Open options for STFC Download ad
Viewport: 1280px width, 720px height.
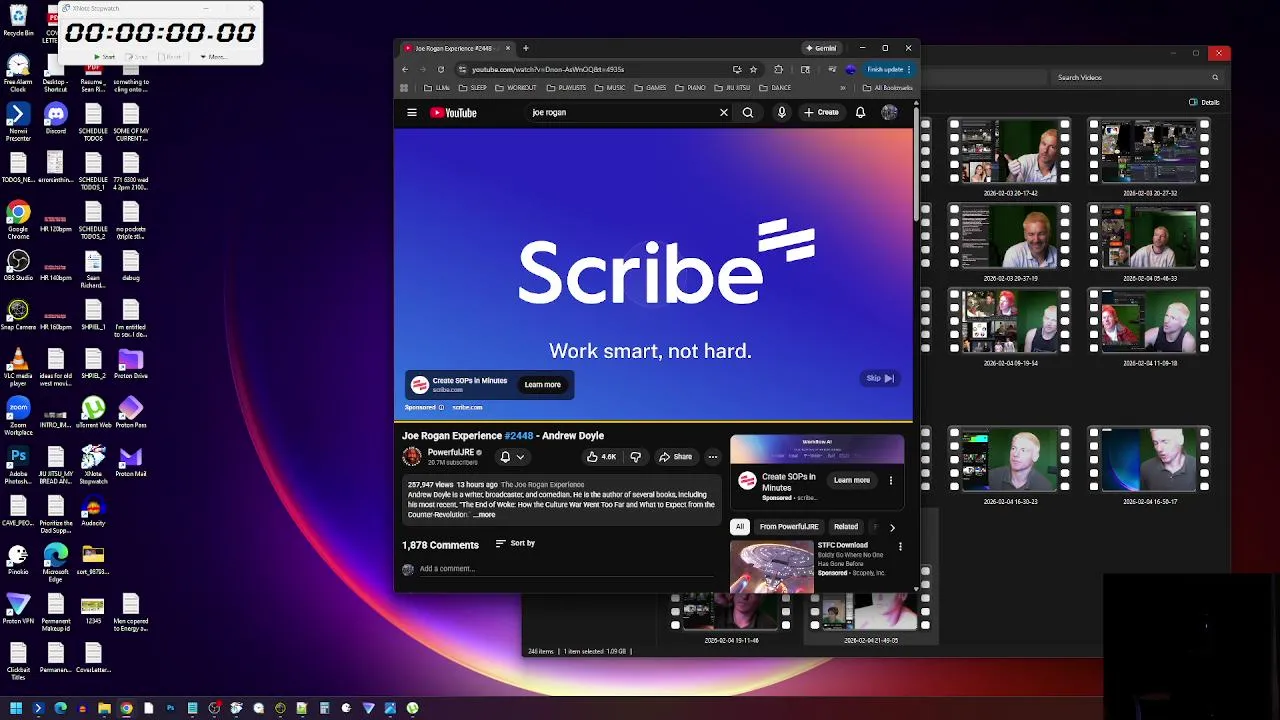[900, 546]
